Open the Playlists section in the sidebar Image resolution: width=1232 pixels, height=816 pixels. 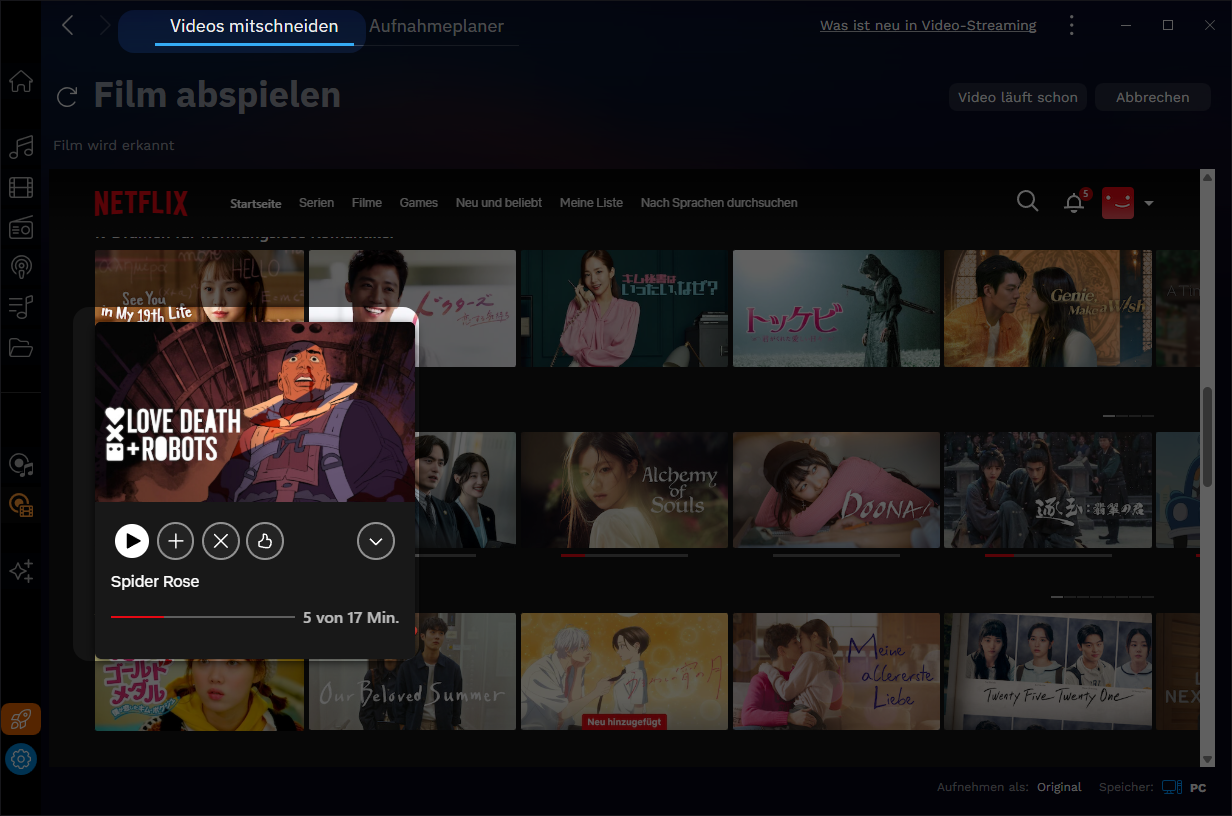(21, 307)
